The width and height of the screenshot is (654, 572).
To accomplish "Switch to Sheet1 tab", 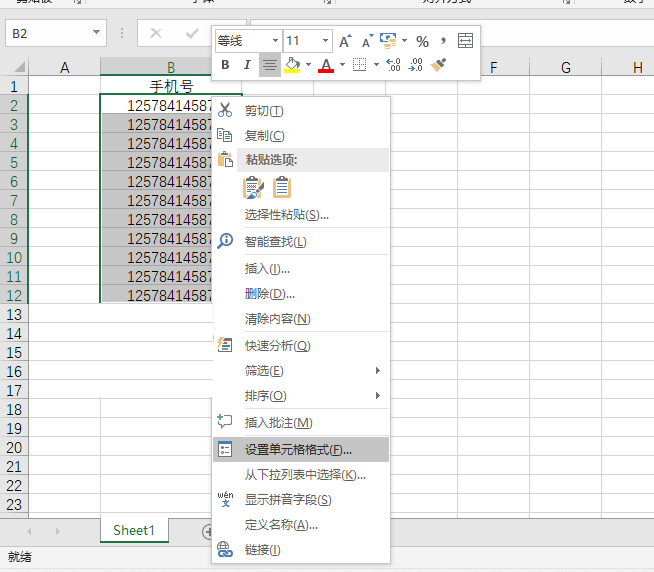I will pyautogui.click(x=134, y=530).
